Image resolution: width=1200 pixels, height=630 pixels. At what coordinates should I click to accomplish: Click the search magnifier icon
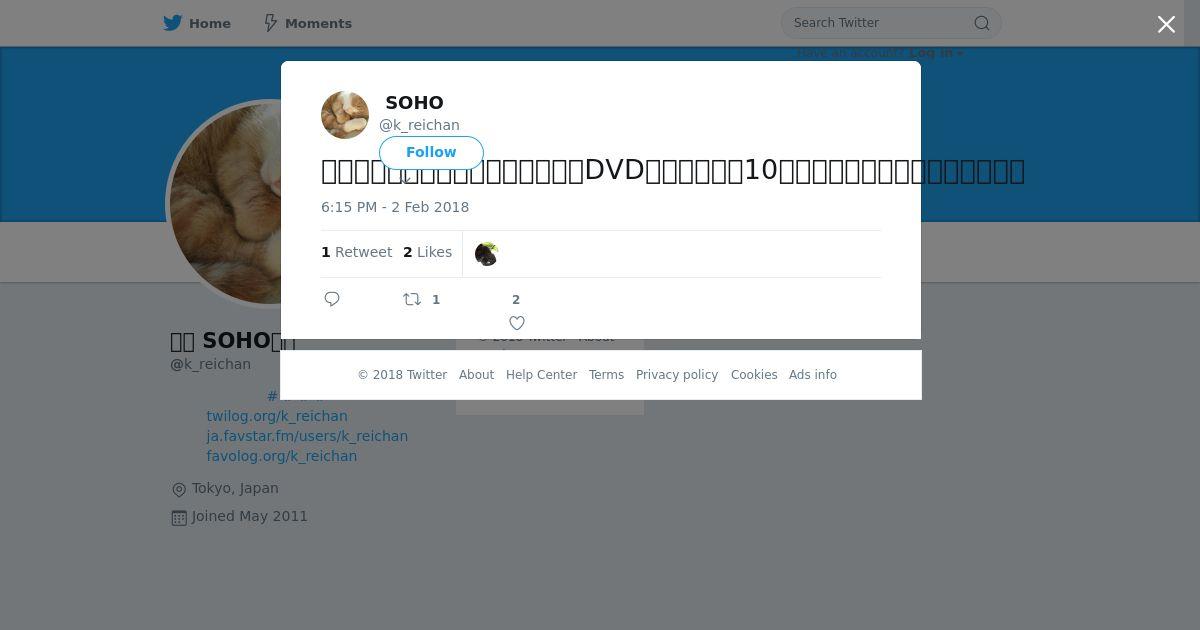pyautogui.click(x=982, y=23)
